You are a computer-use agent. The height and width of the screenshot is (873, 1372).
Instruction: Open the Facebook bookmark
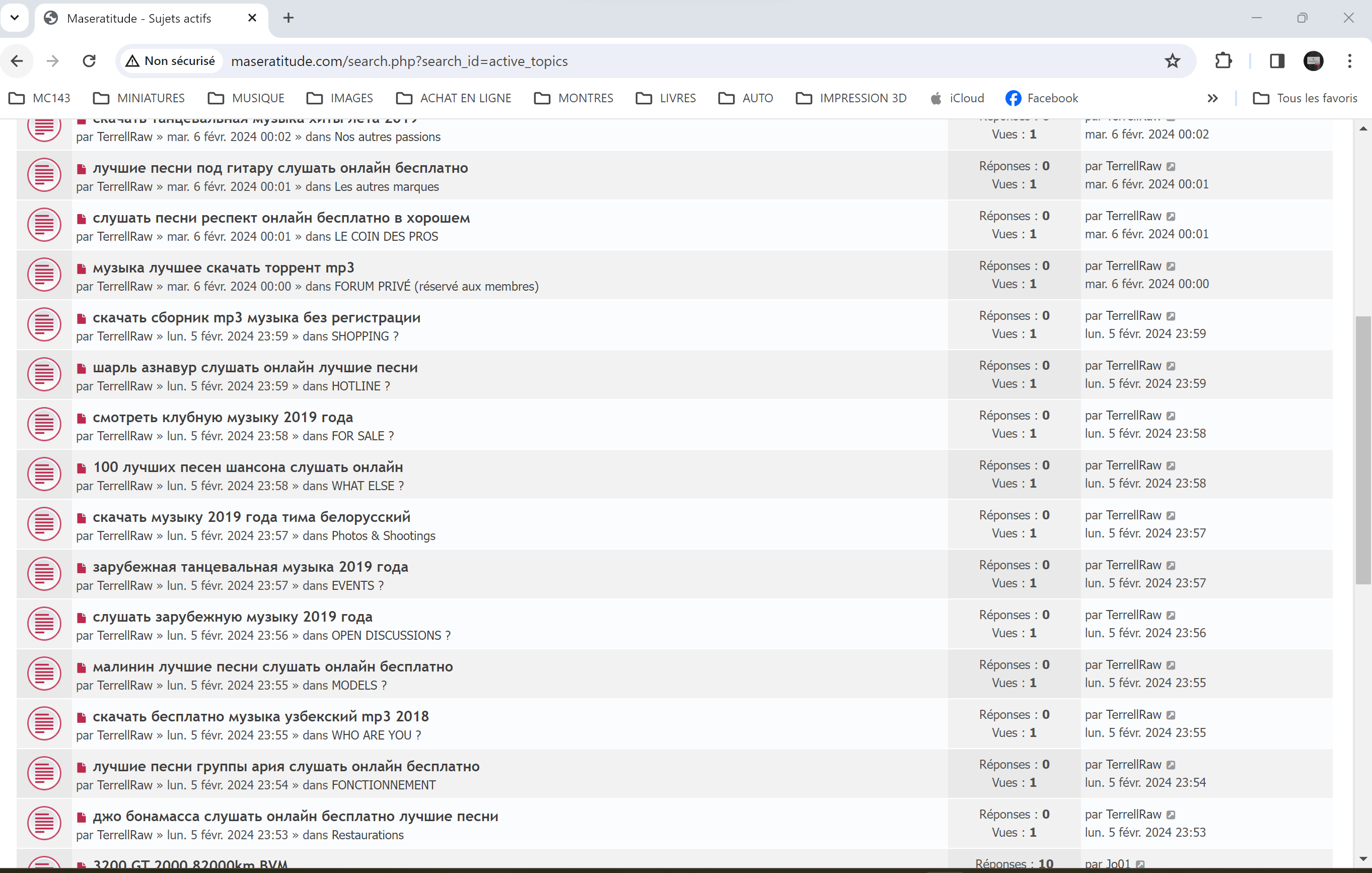pyautogui.click(x=1042, y=98)
